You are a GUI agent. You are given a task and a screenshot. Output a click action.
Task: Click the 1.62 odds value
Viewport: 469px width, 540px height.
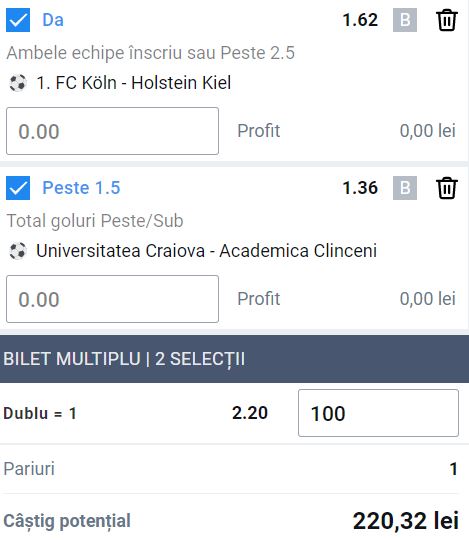[x=360, y=20]
